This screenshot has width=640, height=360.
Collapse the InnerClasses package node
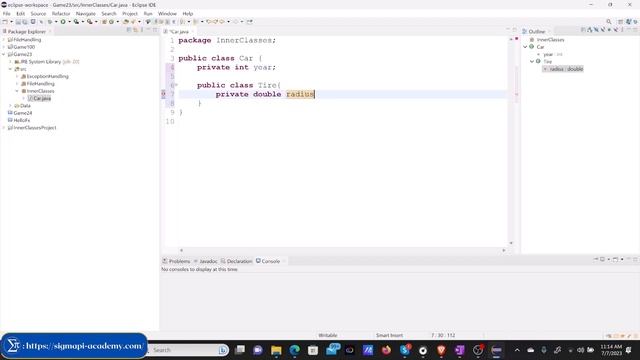(x=17, y=91)
